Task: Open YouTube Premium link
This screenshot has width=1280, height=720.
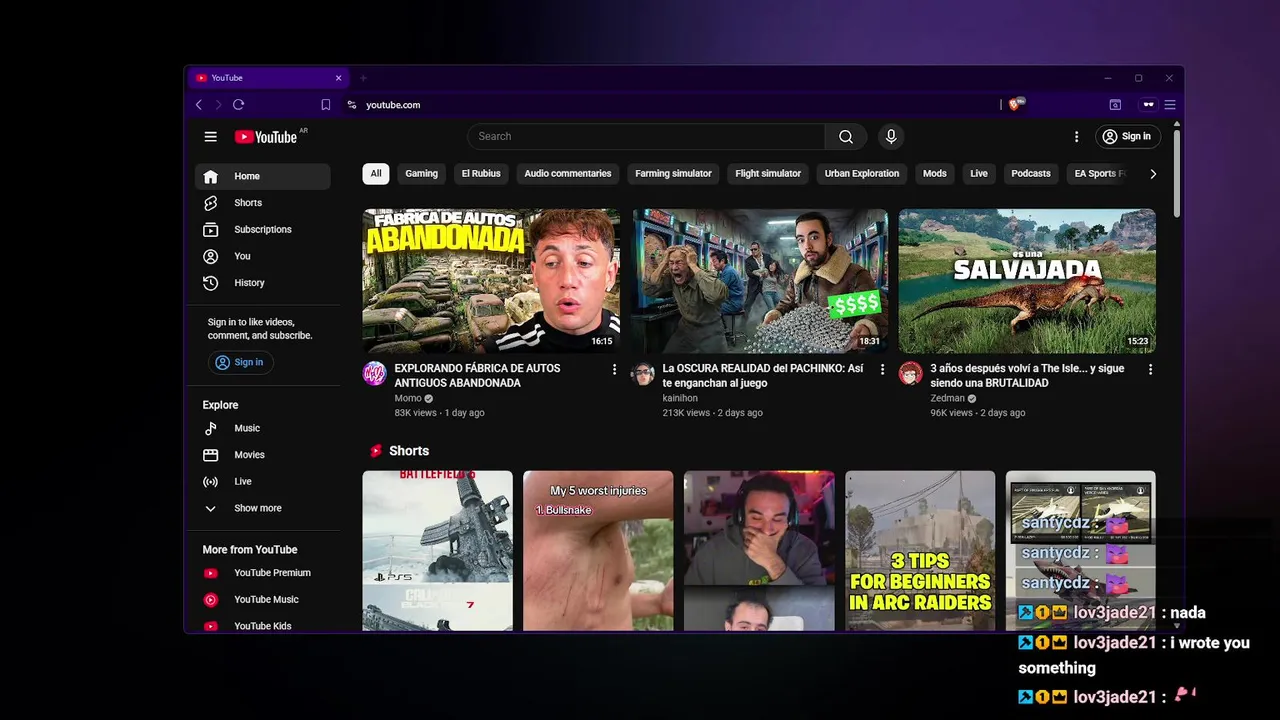Action: [x=262, y=573]
